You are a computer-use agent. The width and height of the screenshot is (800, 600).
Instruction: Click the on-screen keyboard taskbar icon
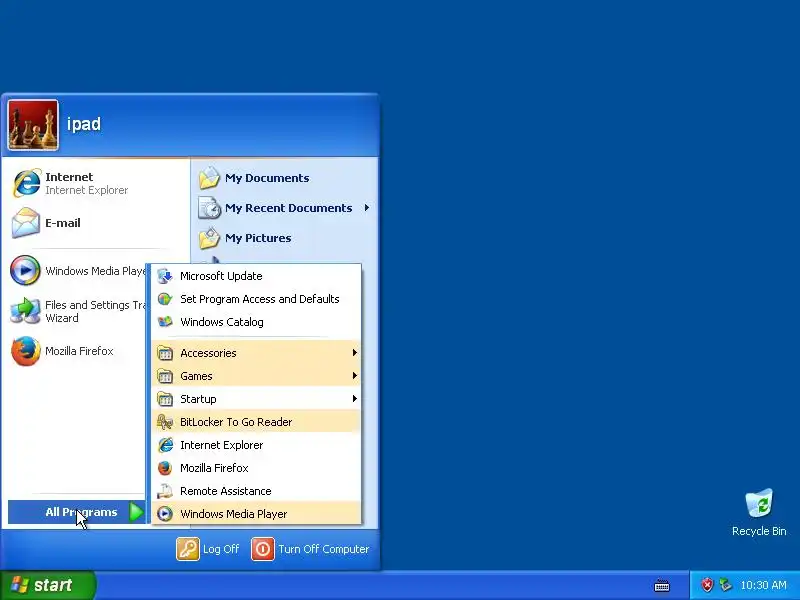click(x=662, y=586)
